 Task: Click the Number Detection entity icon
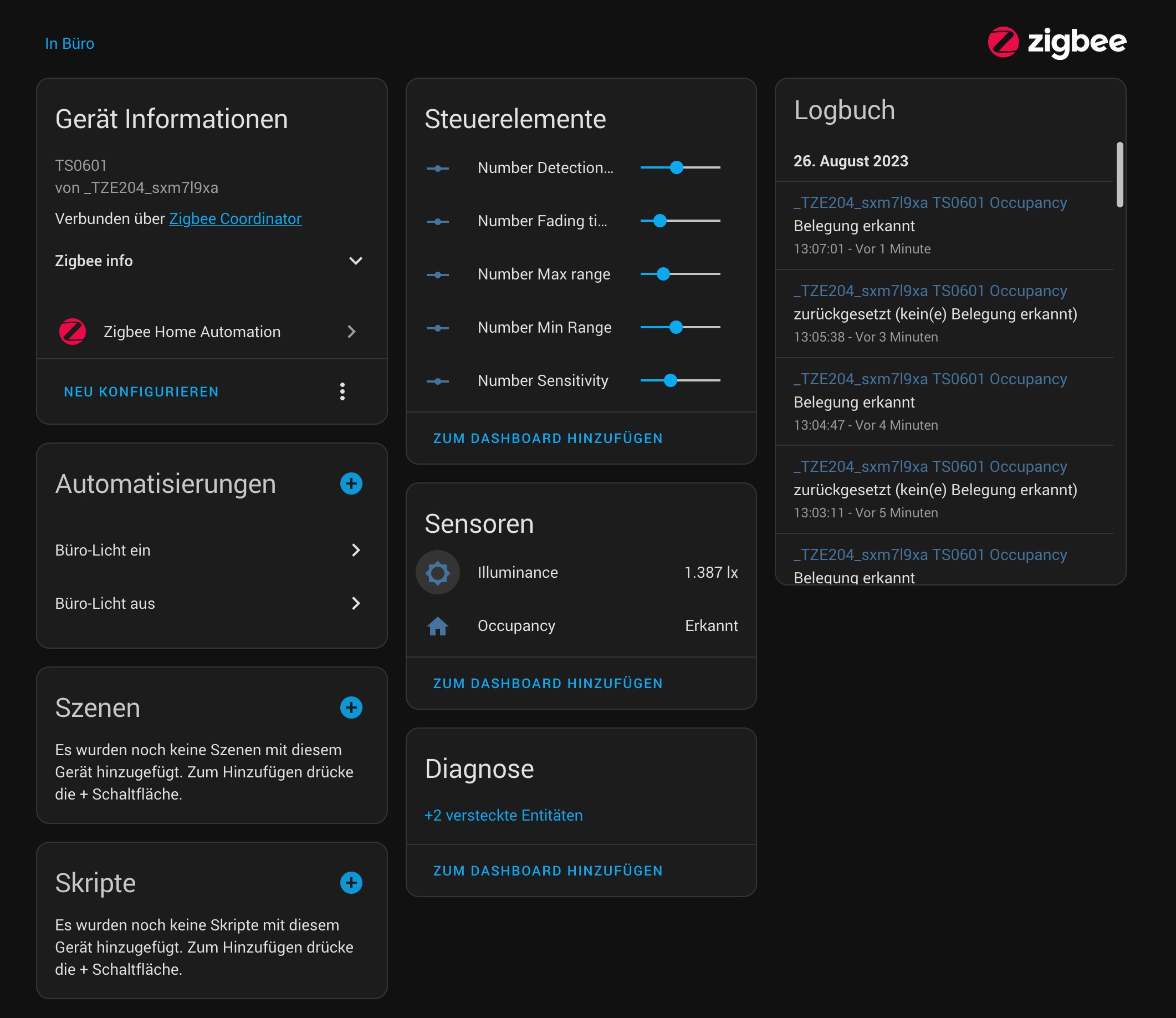(x=437, y=168)
